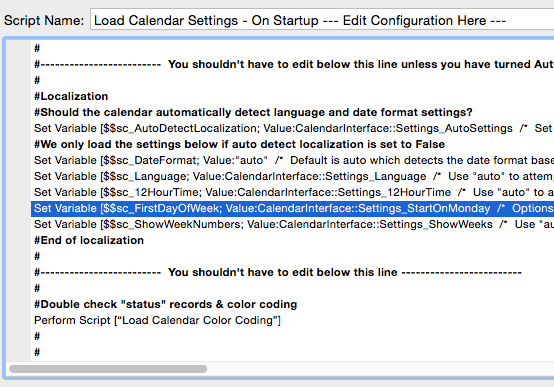
Task: Select the $$sc_12HourTime Set Variable step
Action: [293, 192]
